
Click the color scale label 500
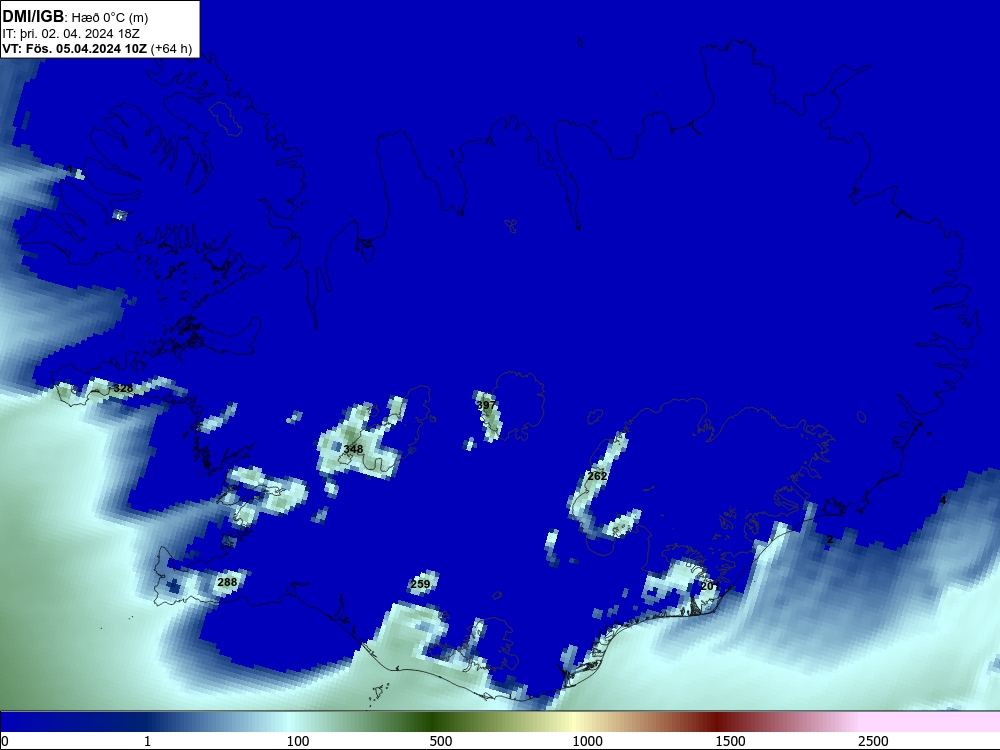pos(441,741)
